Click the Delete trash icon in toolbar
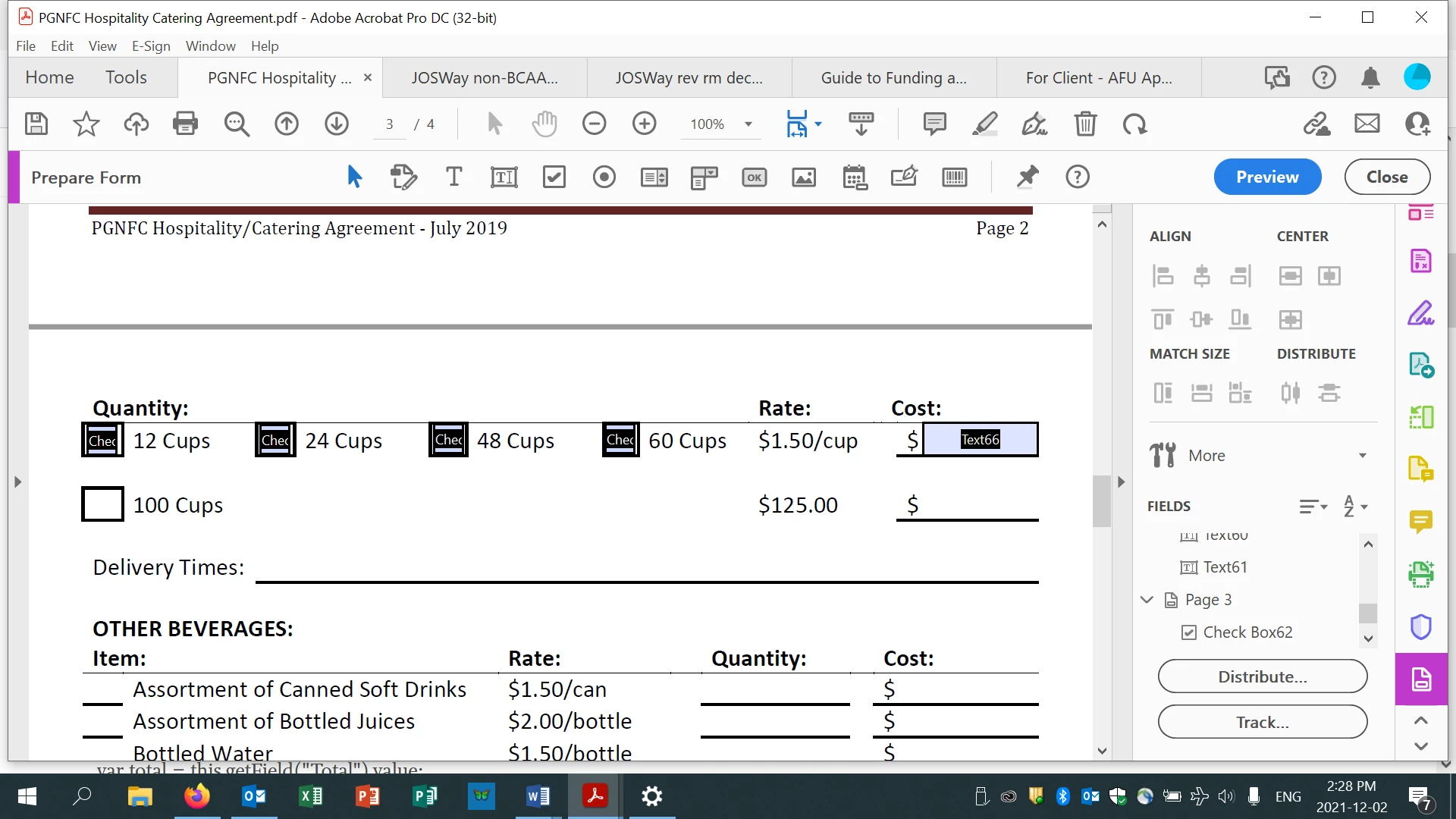The width and height of the screenshot is (1456, 819). pos(1085,124)
